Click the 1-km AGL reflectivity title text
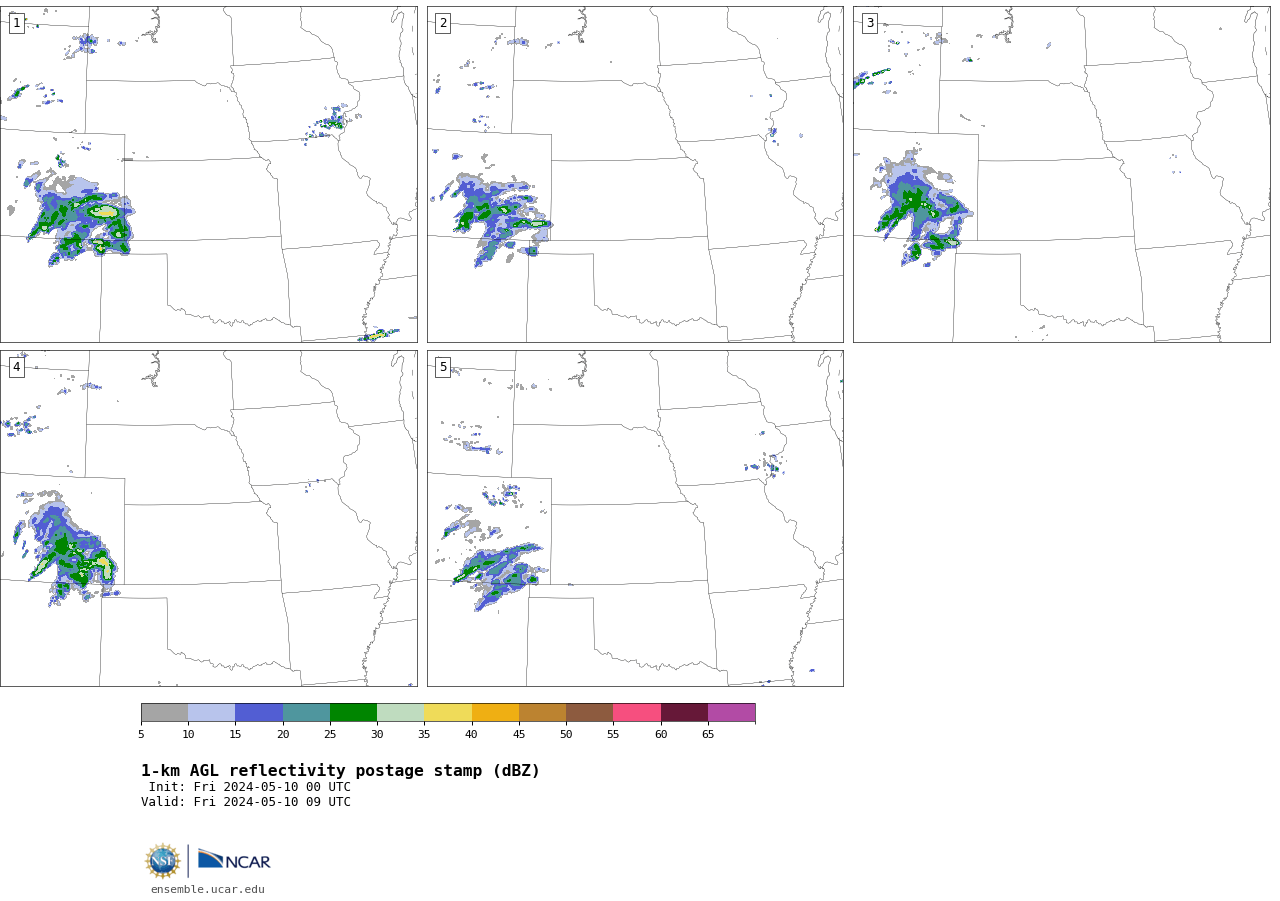Viewport: 1280px width, 901px height. [340, 771]
